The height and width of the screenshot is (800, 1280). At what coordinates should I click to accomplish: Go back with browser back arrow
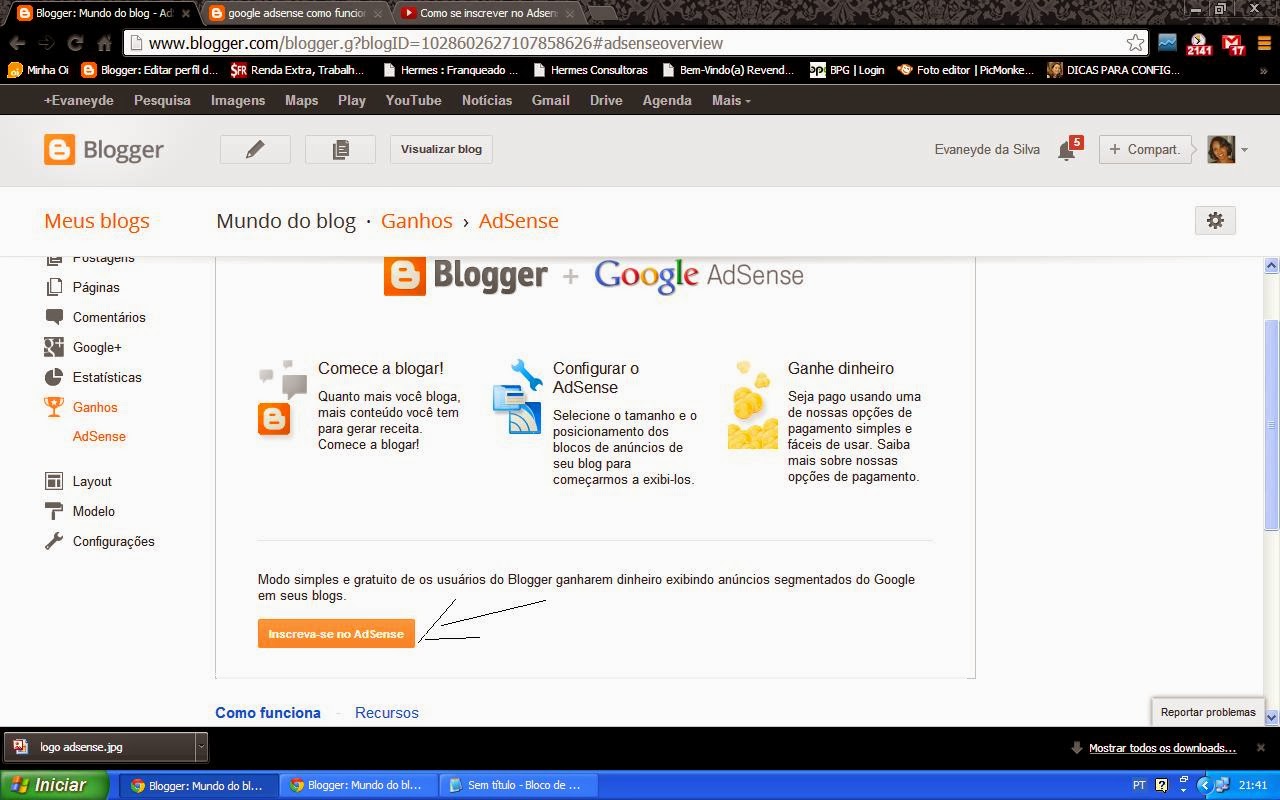pos(17,43)
